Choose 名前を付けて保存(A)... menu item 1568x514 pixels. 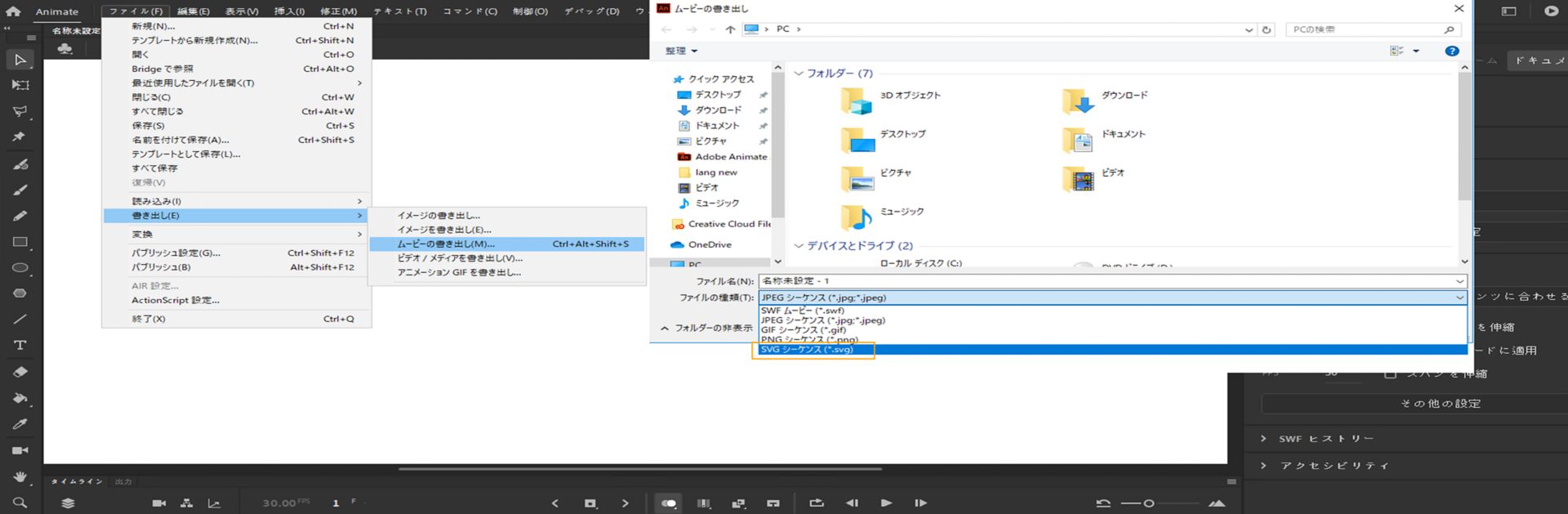[x=238, y=140]
